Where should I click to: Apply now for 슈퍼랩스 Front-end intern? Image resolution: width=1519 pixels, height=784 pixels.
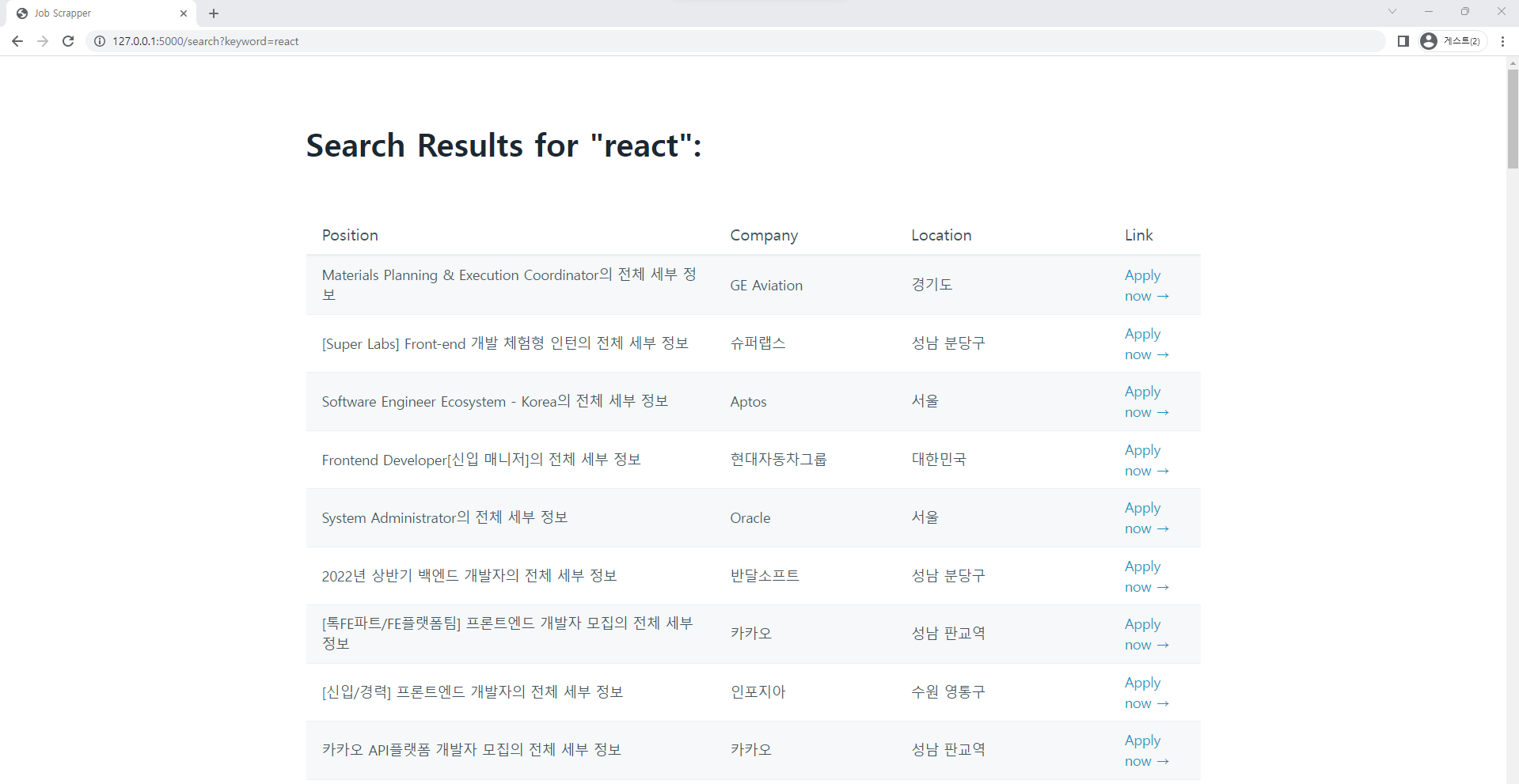pos(1146,344)
